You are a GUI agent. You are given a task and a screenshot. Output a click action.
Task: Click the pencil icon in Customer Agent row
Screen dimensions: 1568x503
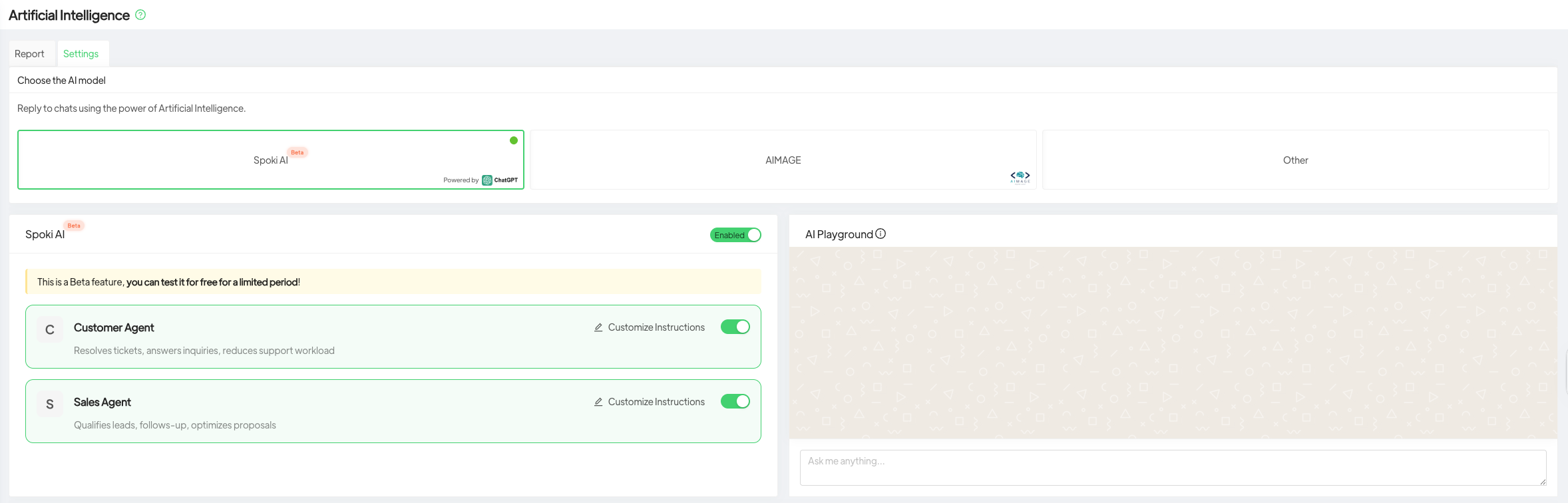tap(598, 327)
